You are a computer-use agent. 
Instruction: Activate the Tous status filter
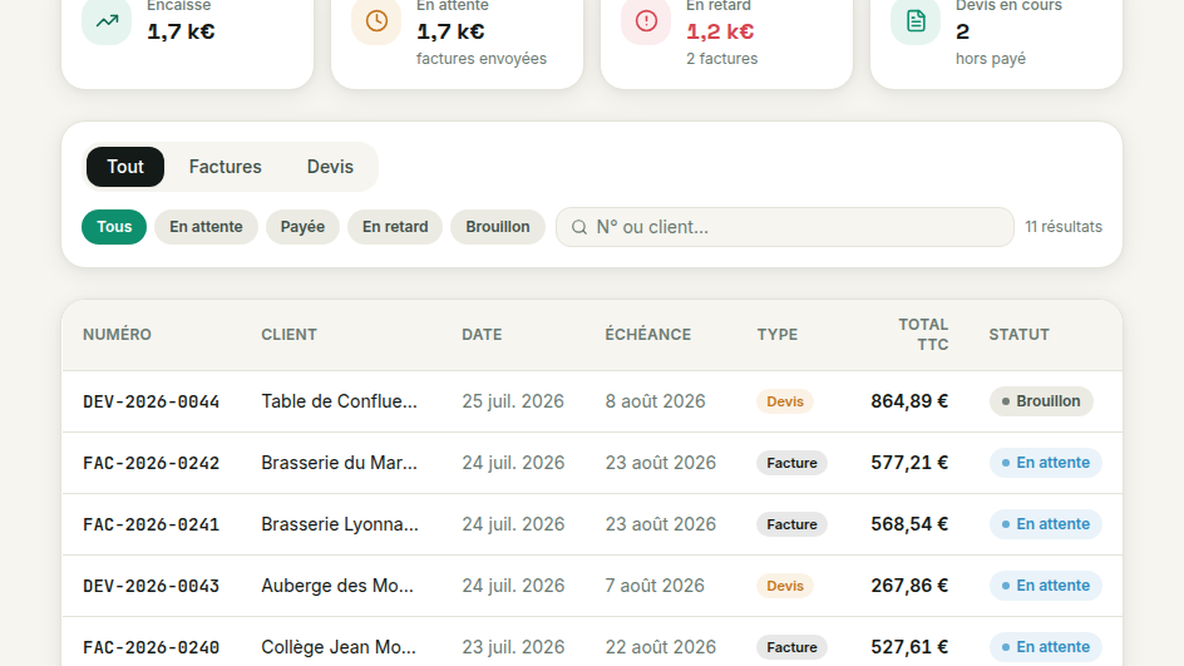click(x=114, y=227)
